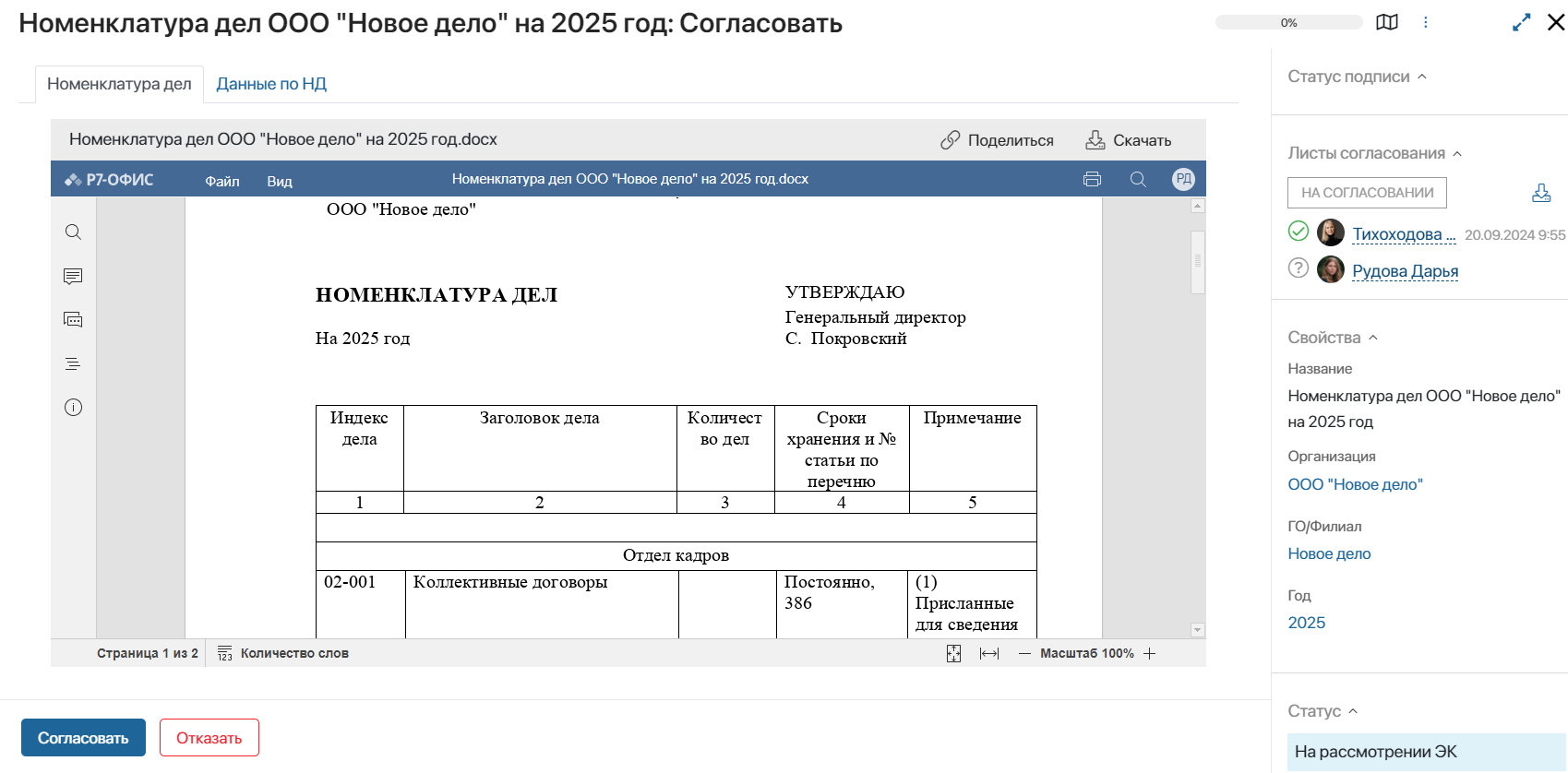Click the share link icon
This screenshot has width=1568, height=773.
[x=951, y=140]
